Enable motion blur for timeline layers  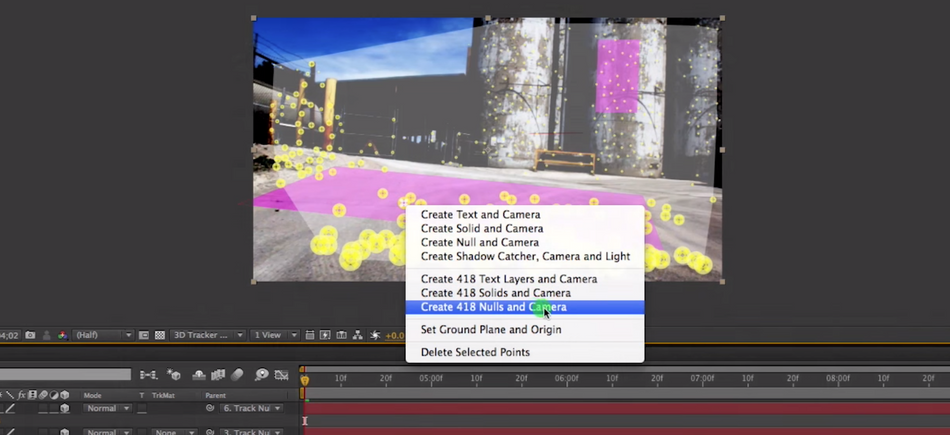(x=238, y=375)
